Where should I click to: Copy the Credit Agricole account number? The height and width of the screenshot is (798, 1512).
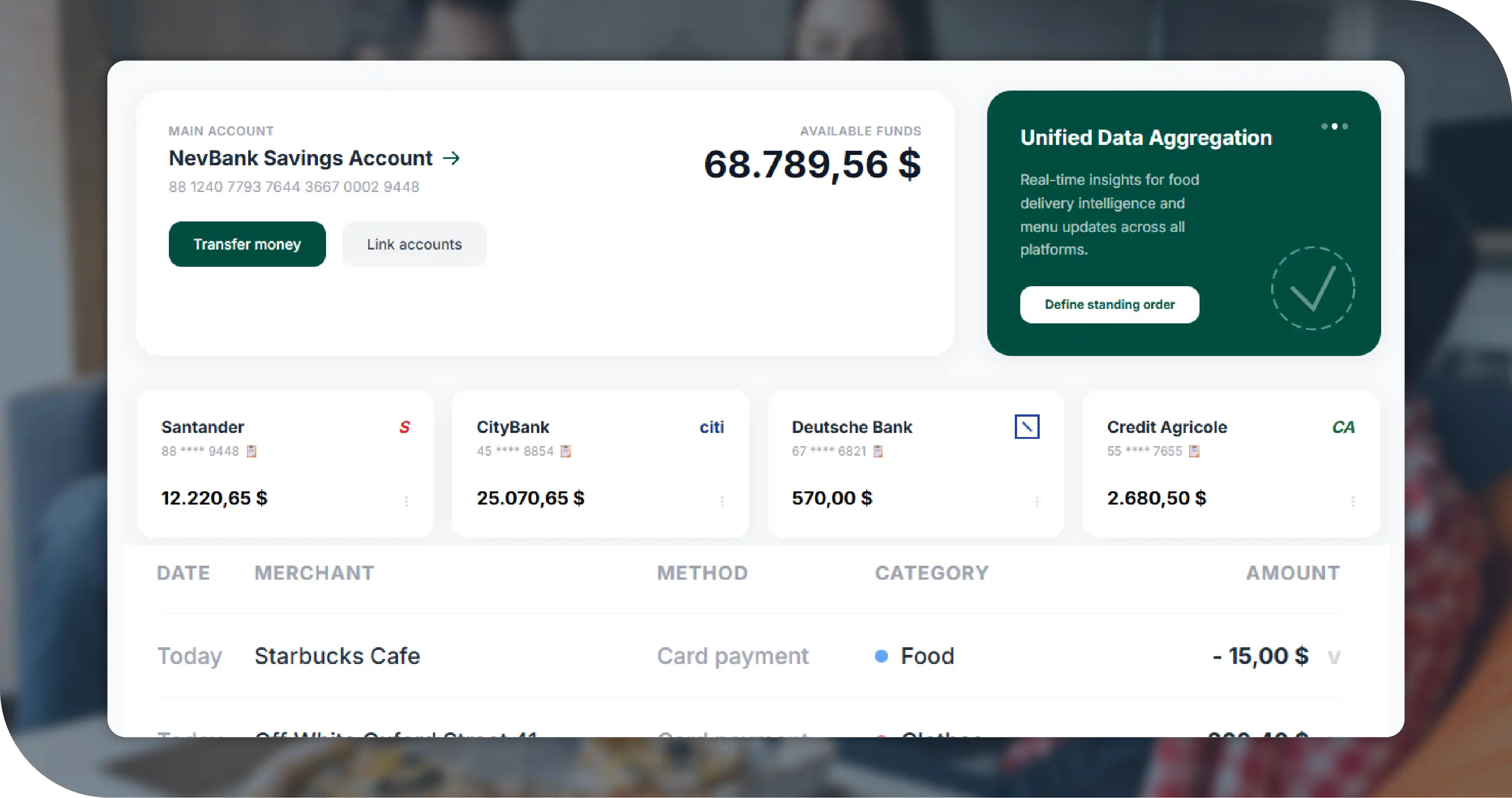[1194, 451]
